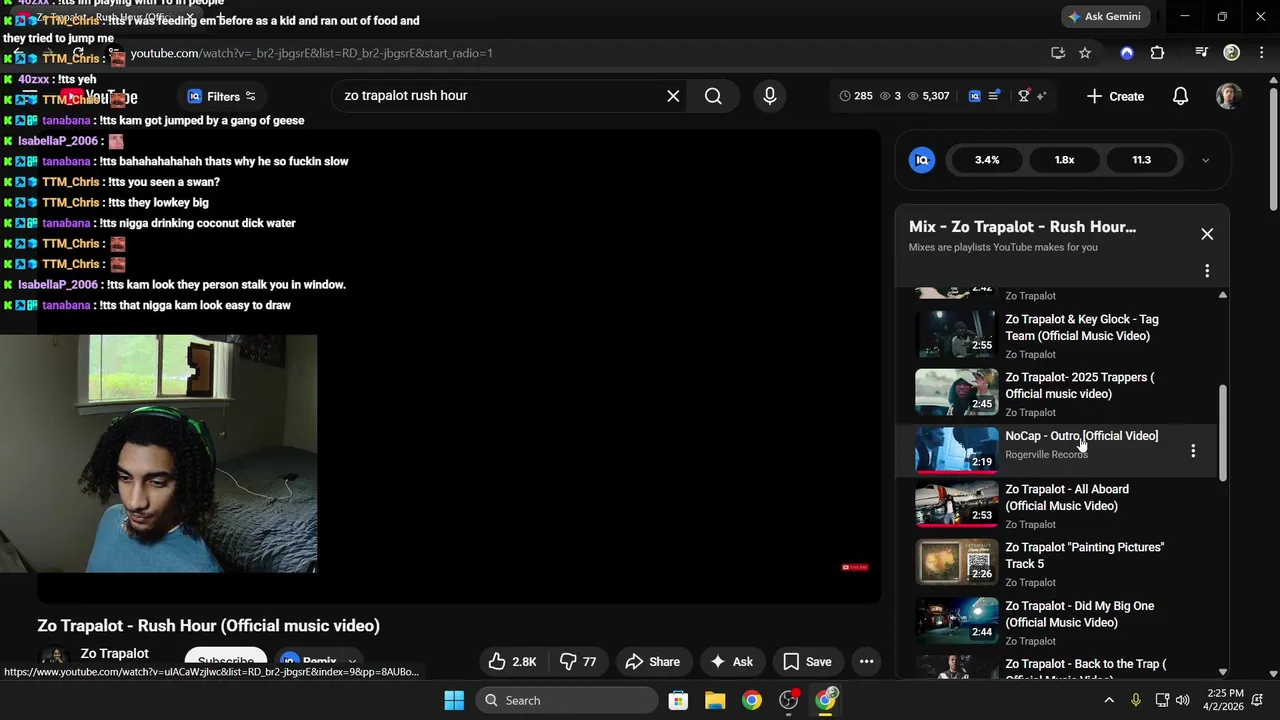Screen dimensions: 1280x720
Task: Open the vidIQ trophy icon
Action: coord(1023,96)
